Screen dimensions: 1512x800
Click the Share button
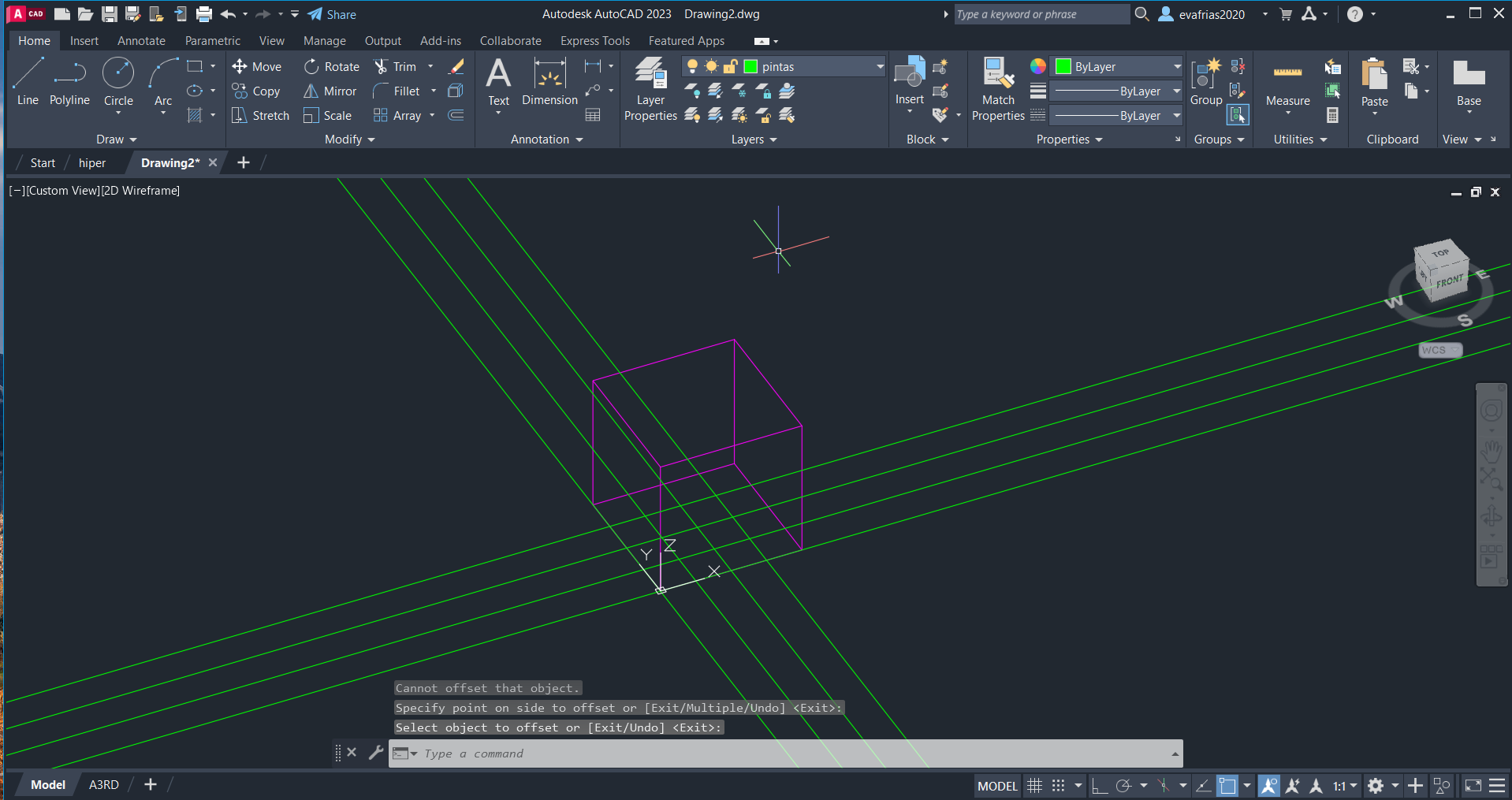point(333,14)
